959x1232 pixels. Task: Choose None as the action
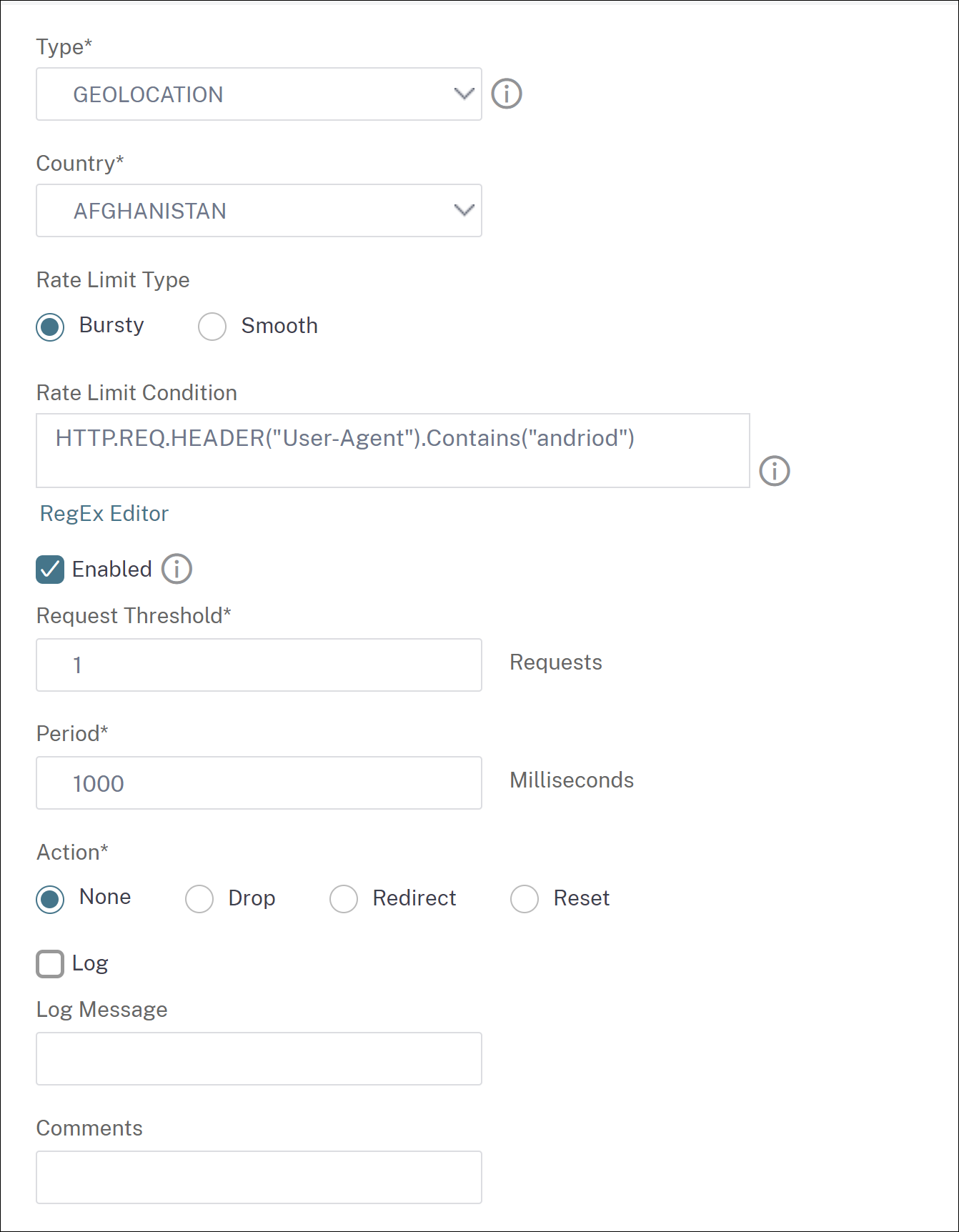[x=50, y=899]
